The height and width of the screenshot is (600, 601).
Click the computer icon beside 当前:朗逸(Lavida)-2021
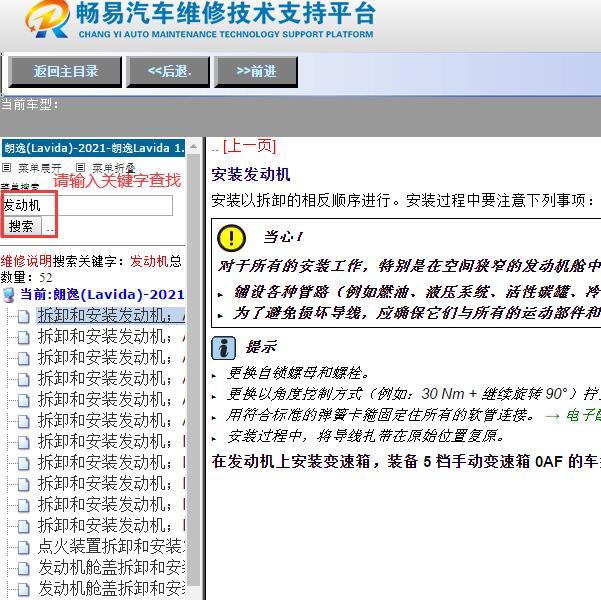pos(8,295)
